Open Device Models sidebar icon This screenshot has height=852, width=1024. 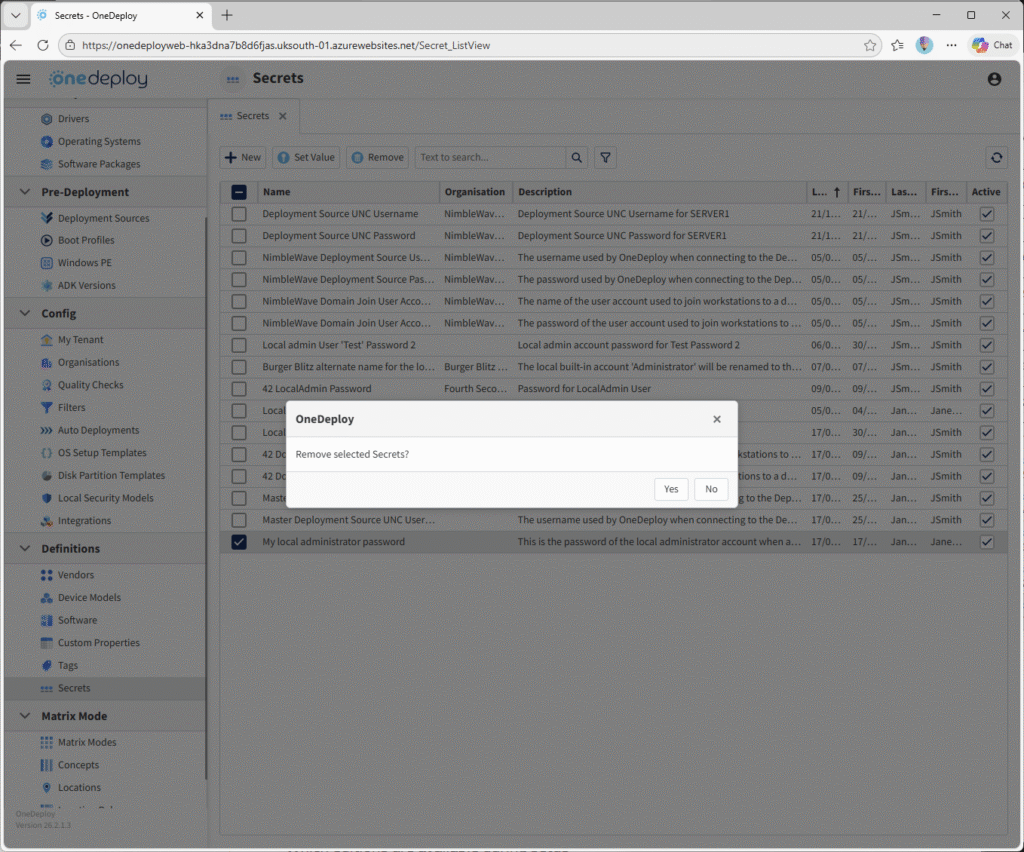pos(46,597)
